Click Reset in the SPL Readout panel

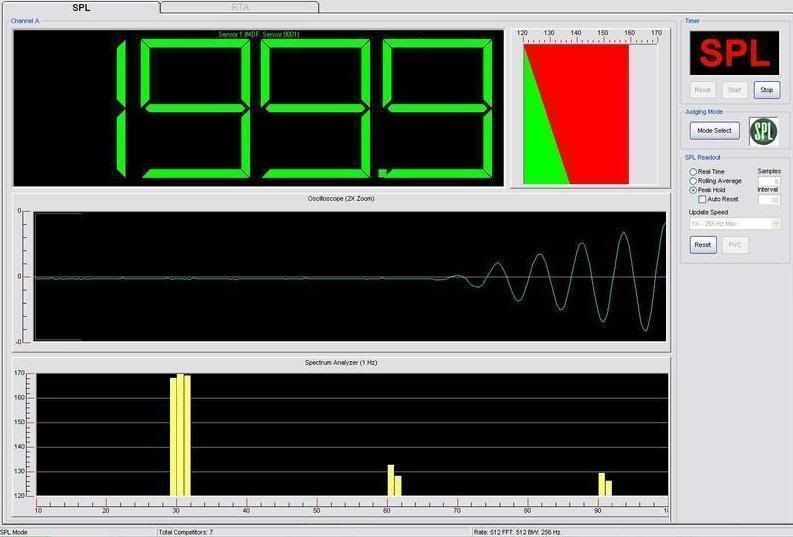703,245
